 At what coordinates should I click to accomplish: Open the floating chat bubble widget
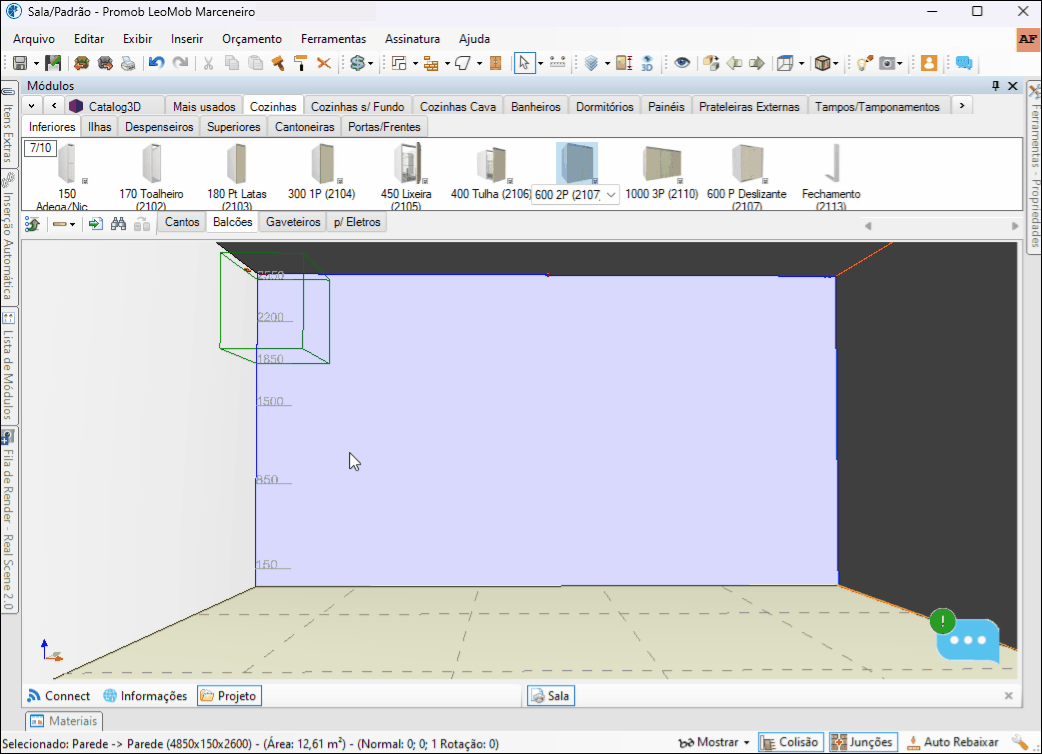click(968, 640)
